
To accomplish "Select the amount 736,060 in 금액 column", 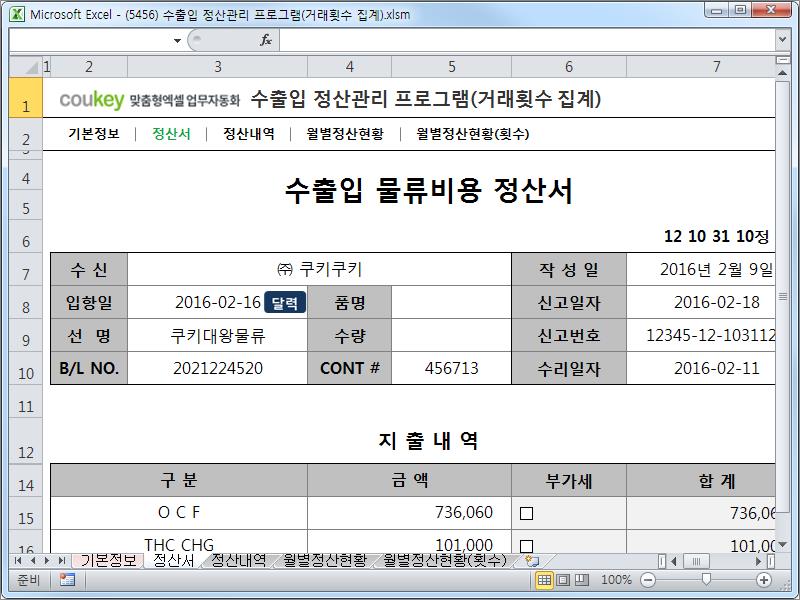I will 410,512.
